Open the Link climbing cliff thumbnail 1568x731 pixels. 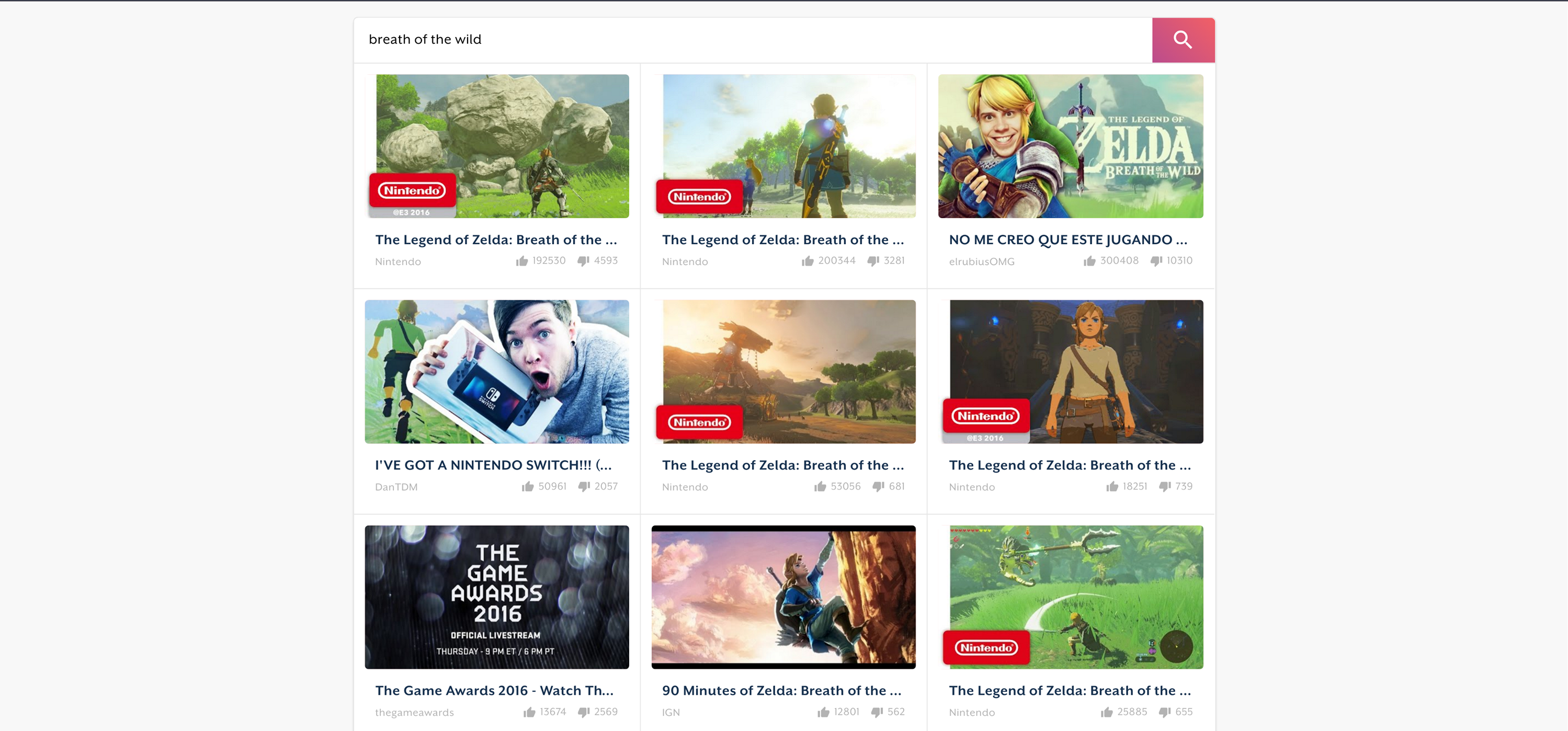(x=783, y=597)
